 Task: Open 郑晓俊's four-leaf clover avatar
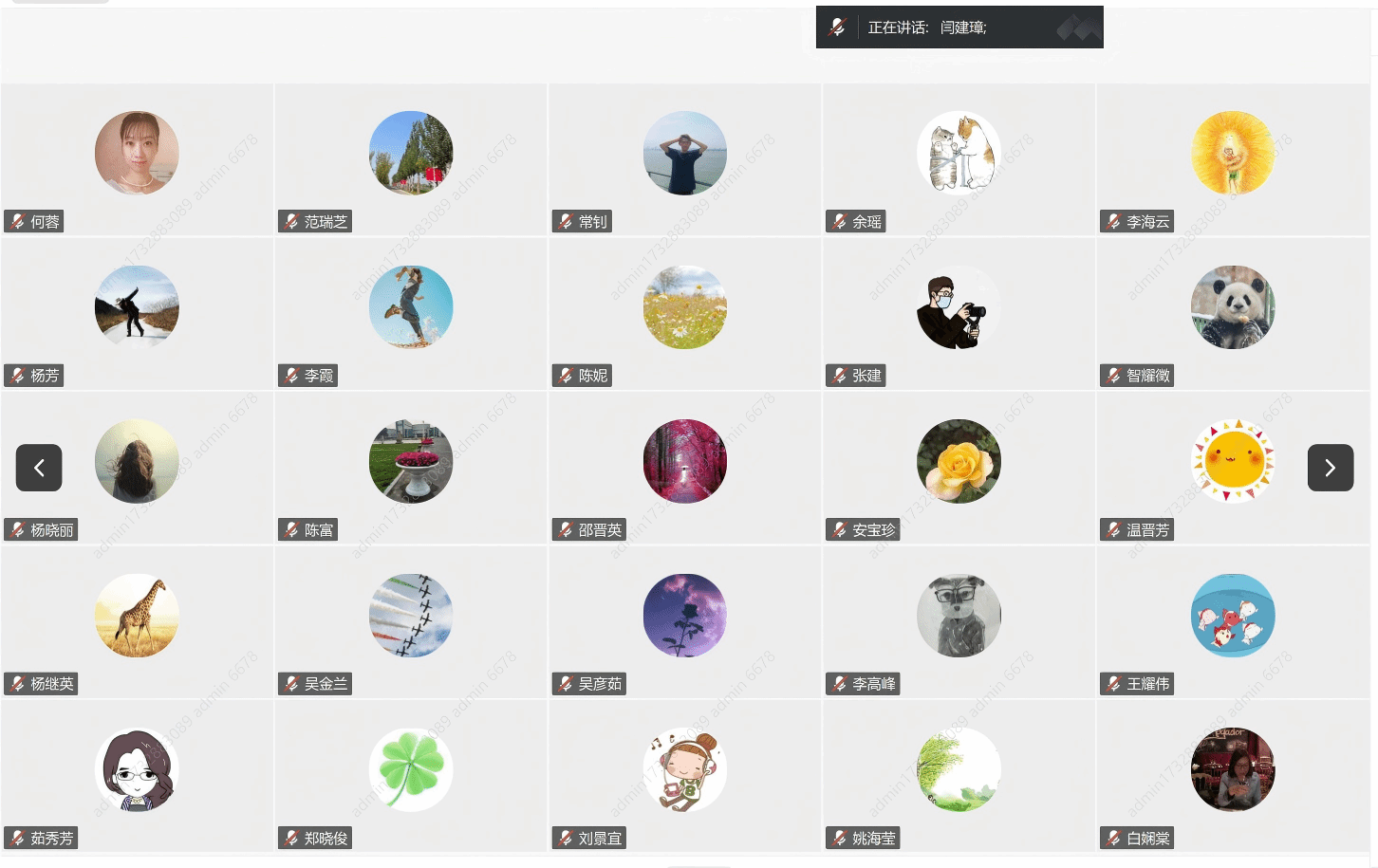411,769
